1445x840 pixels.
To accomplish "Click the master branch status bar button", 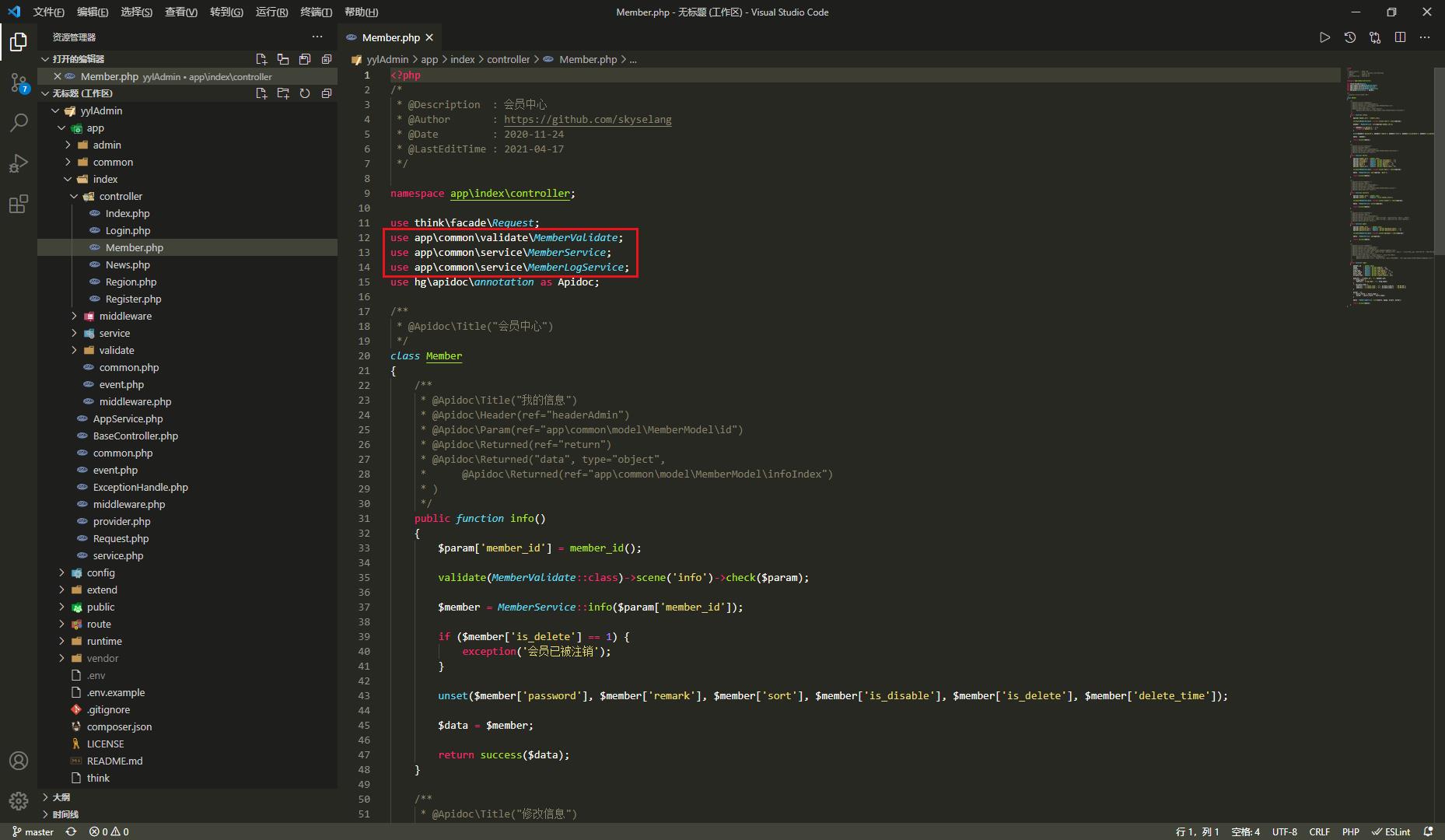I will tap(33, 831).
